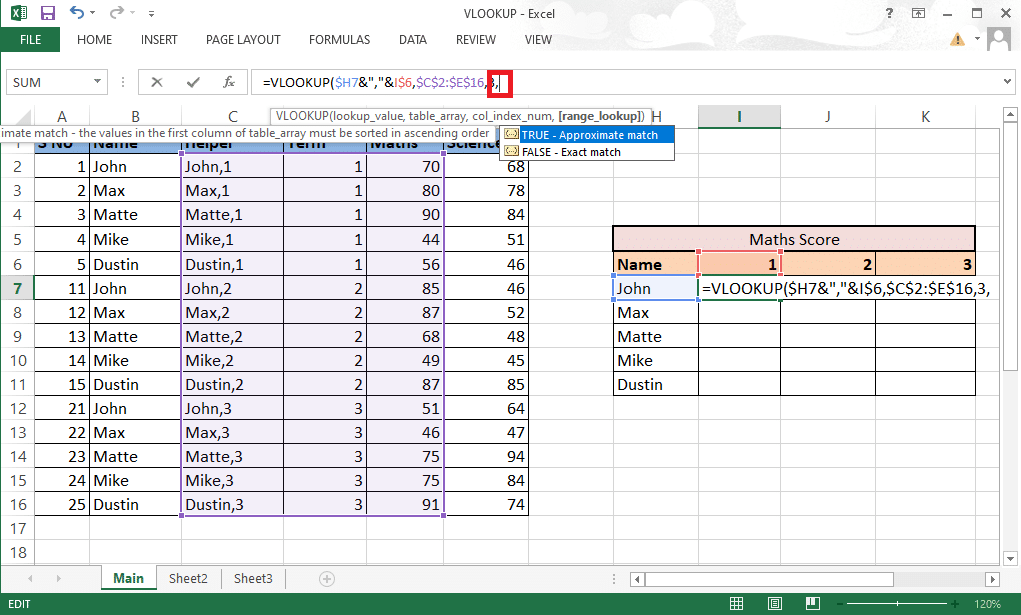Screen dimensions: 1021x615
Task: Open the Name Box dropdown arrow
Action: pos(96,81)
